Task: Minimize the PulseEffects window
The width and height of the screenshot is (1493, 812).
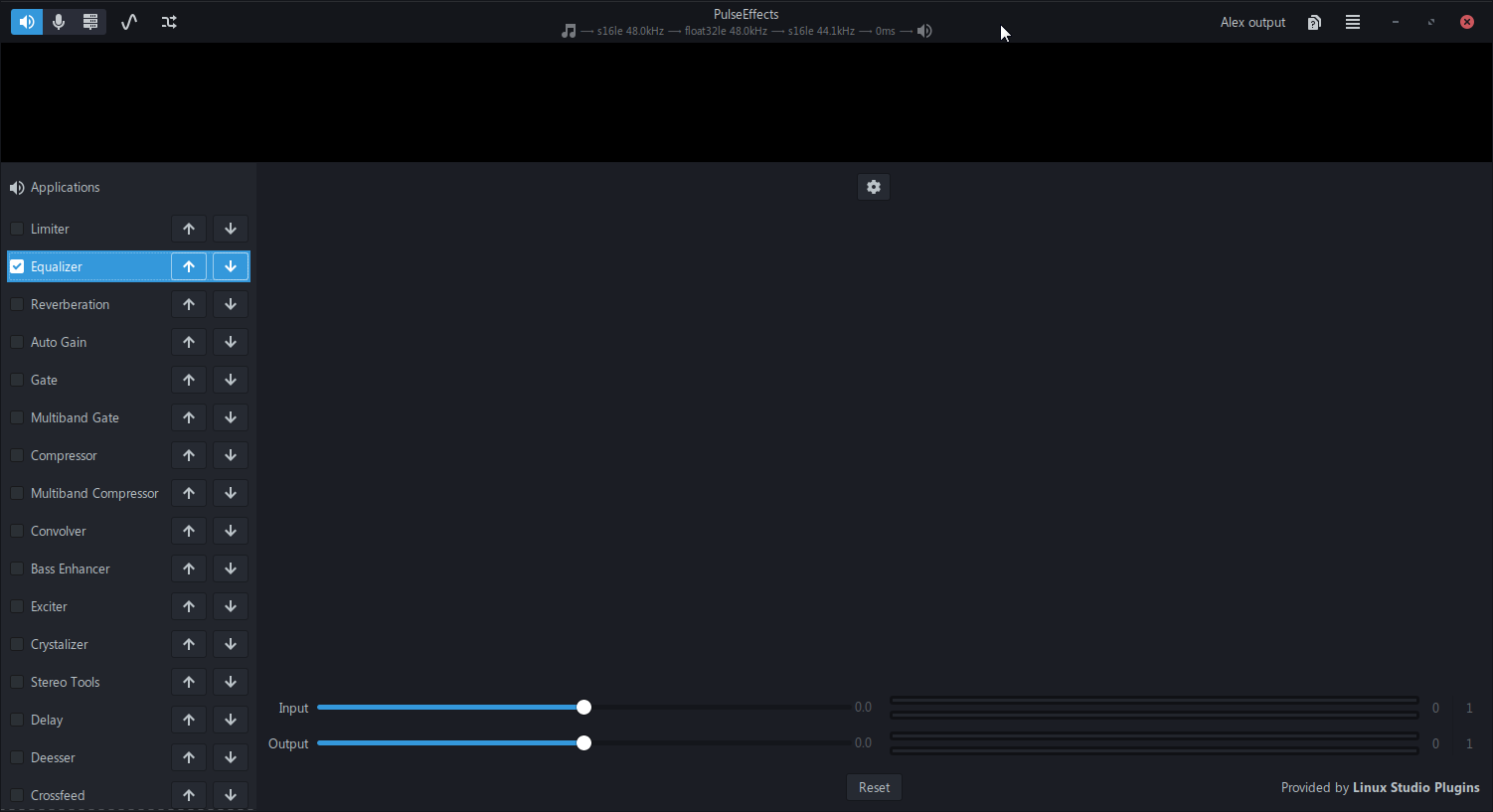Action: pyautogui.click(x=1396, y=22)
